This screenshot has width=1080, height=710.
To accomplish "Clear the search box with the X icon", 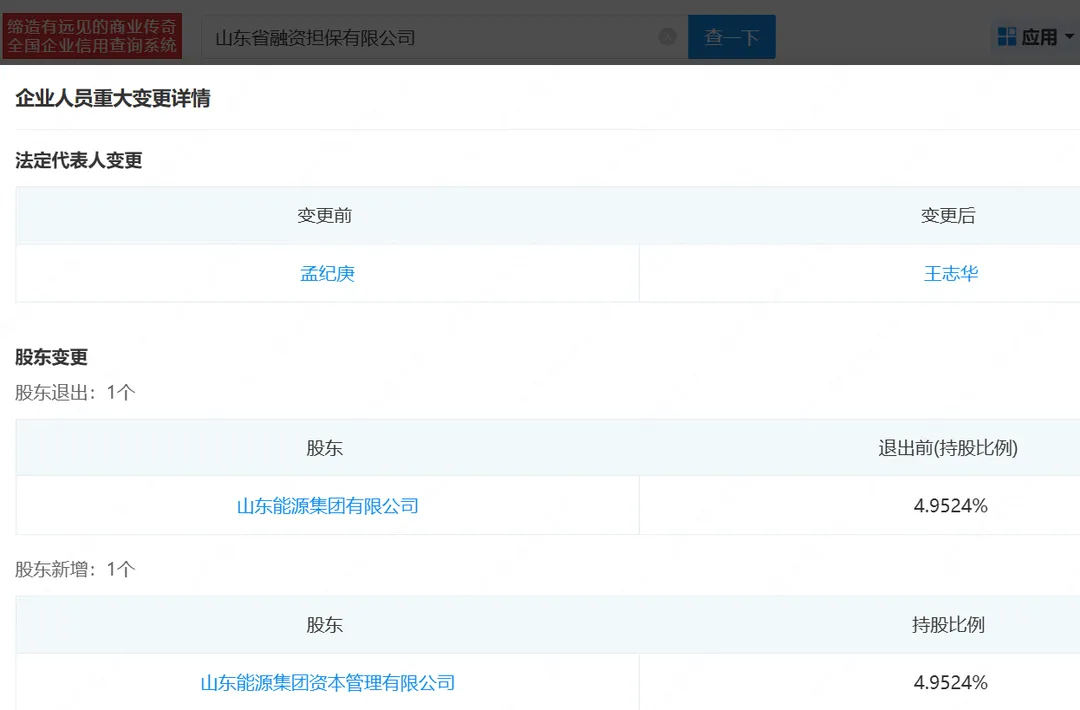I will (667, 36).
